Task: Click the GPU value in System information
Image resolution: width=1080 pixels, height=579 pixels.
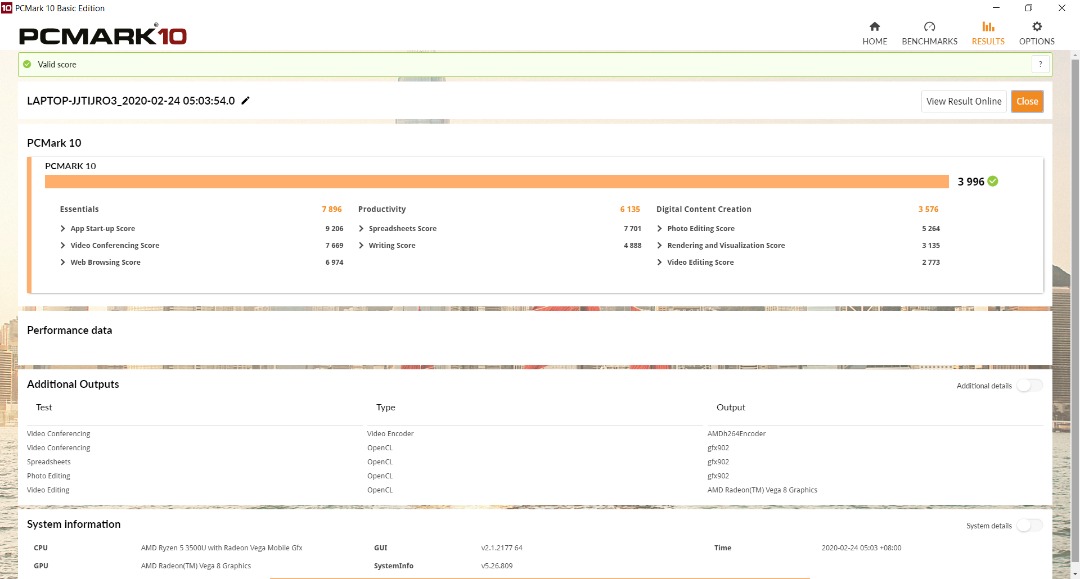Action: (x=196, y=566)
